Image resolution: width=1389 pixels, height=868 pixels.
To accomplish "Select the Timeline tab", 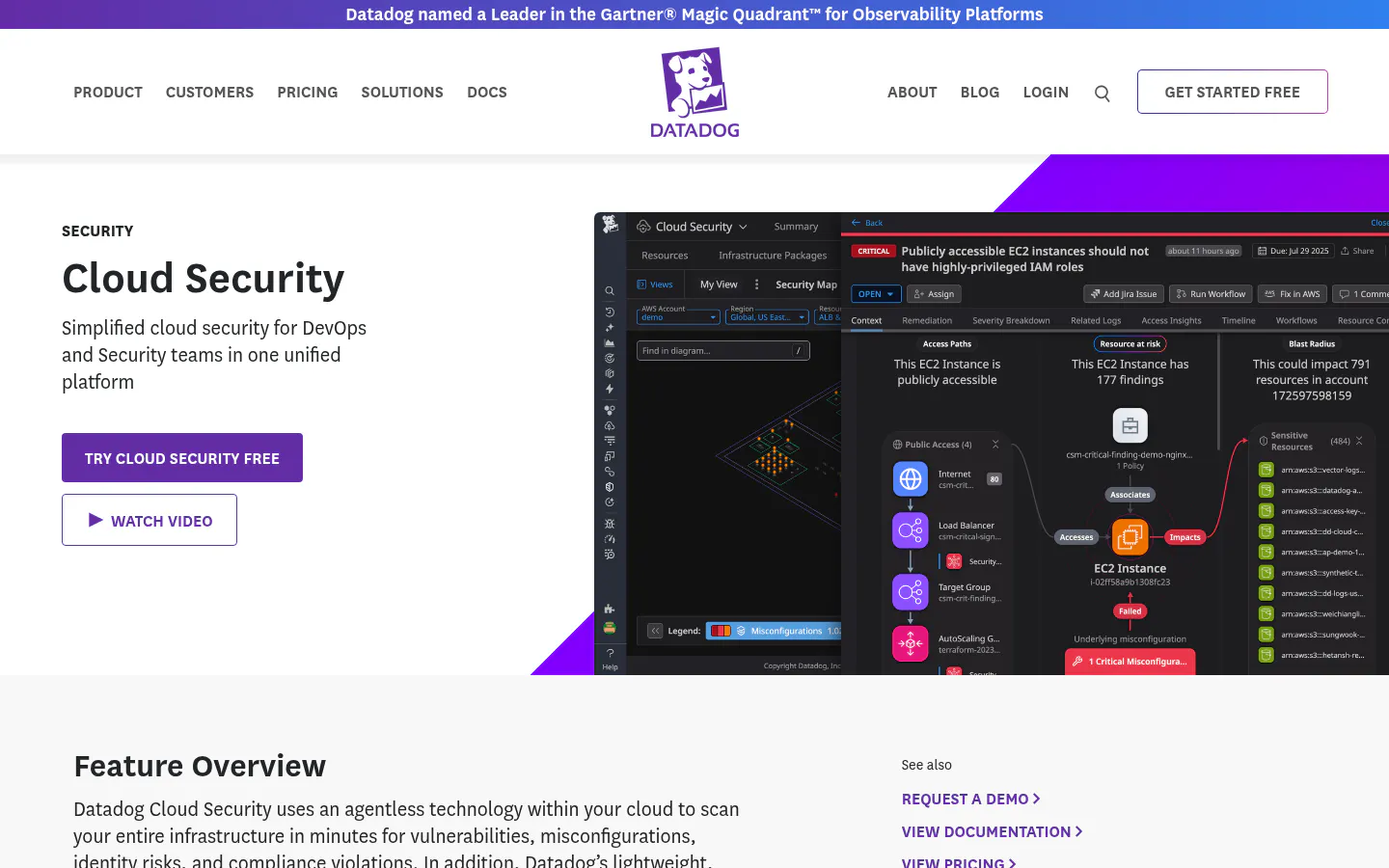I will tap(1239, 320).
